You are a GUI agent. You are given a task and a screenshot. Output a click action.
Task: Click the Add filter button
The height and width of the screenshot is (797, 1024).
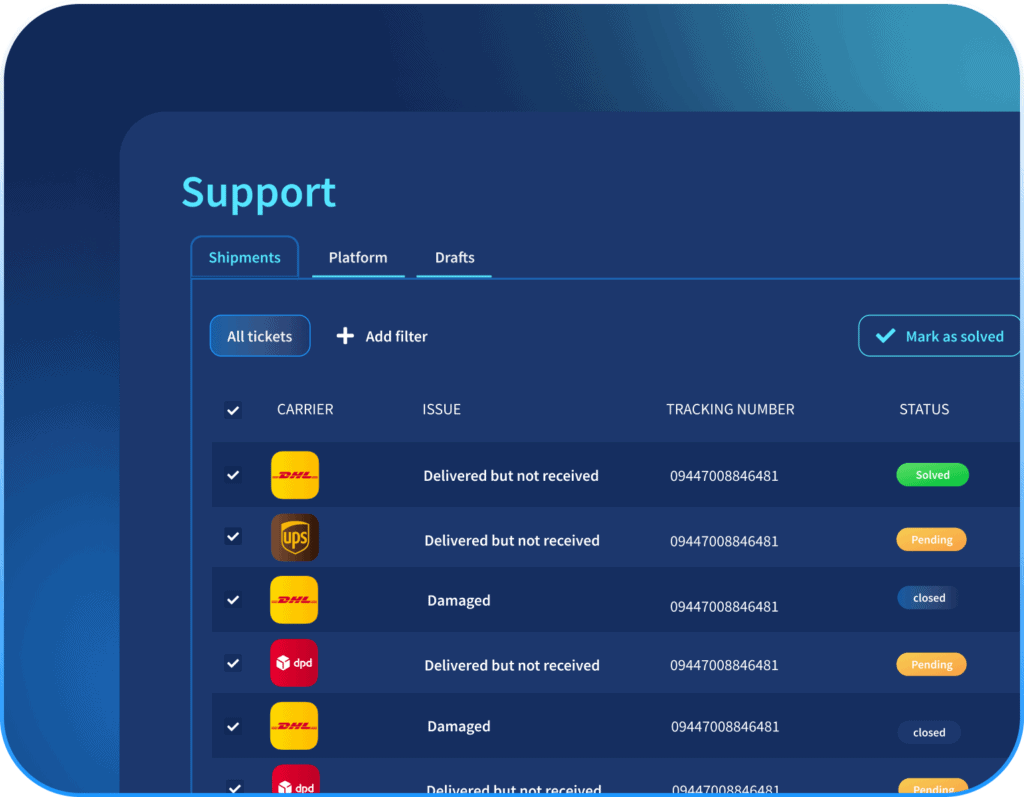382,336
